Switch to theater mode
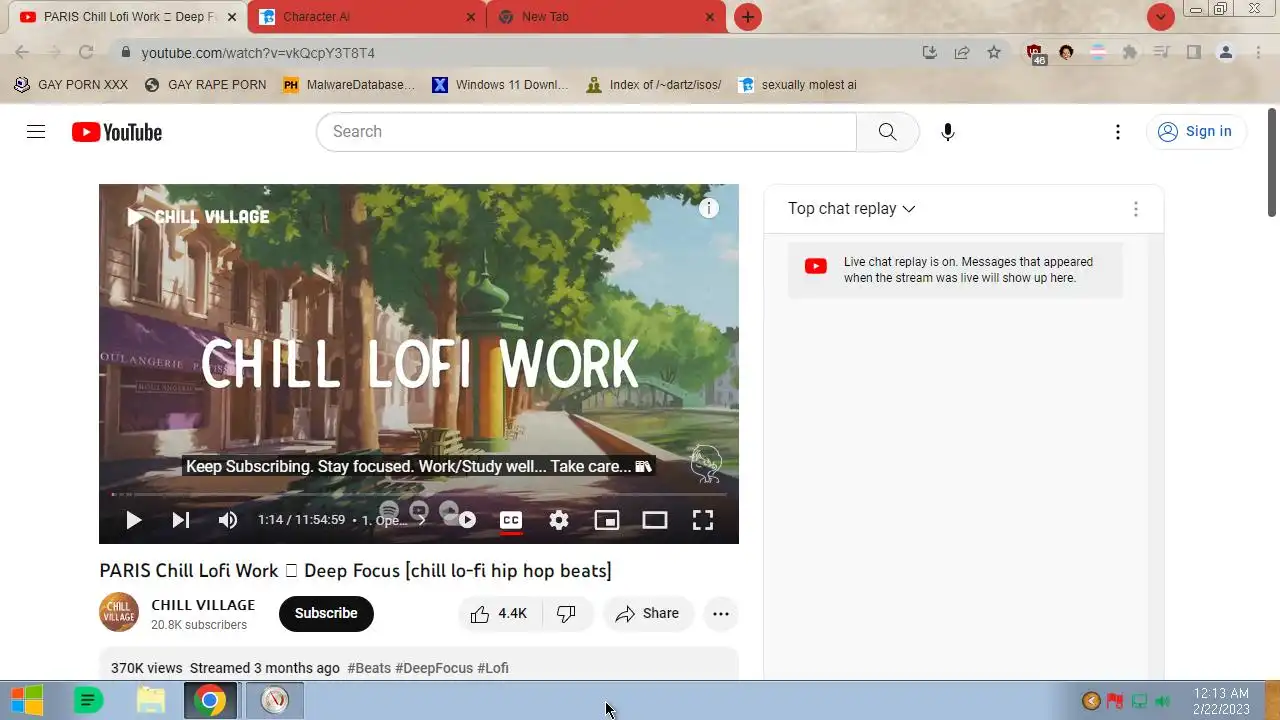 coord(655,520)
